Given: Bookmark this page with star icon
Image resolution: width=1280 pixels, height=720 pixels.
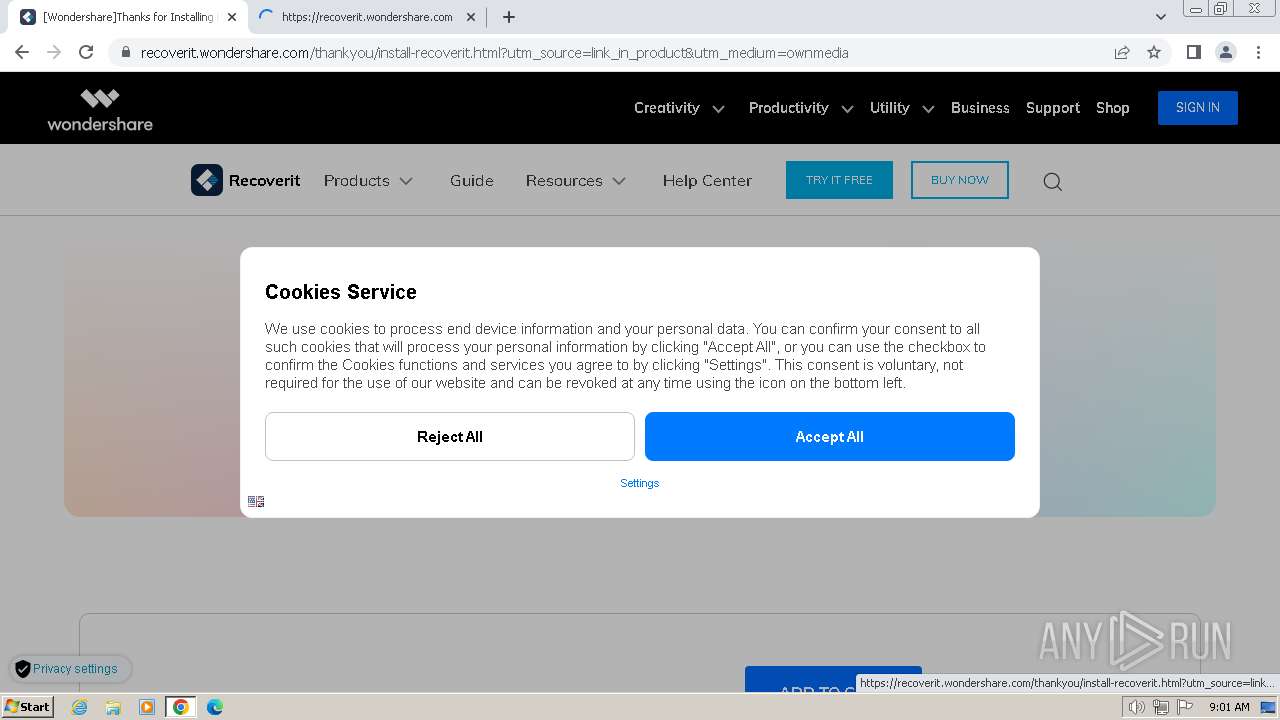Looking at the screenshot, I should pyautogui.click(x=1154, y=52).
